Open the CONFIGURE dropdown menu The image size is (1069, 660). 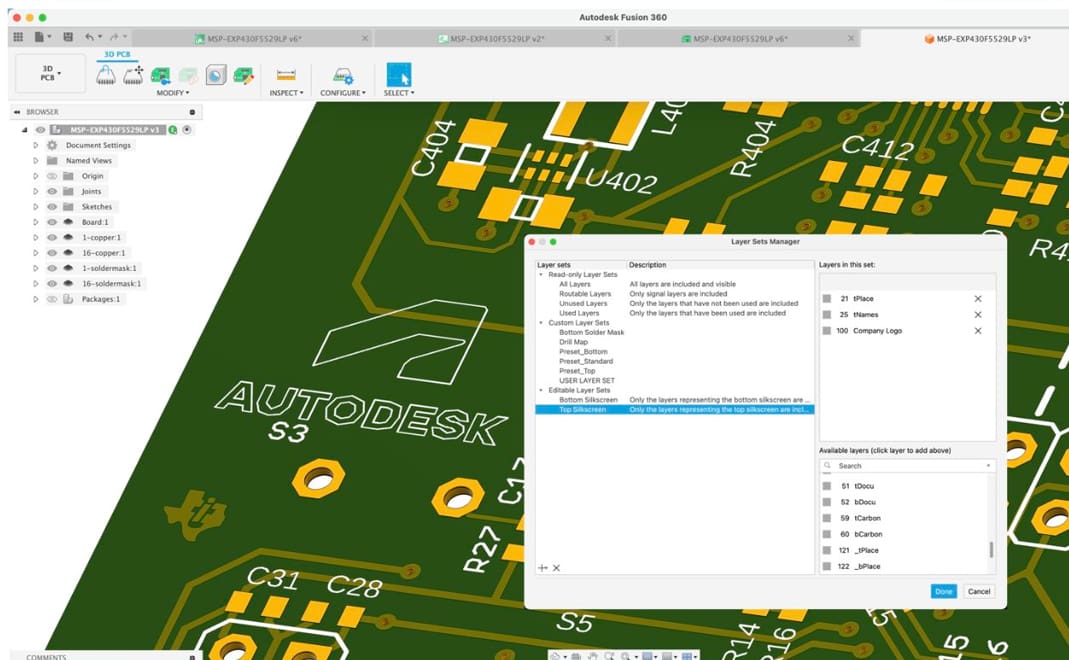[343, 93]
